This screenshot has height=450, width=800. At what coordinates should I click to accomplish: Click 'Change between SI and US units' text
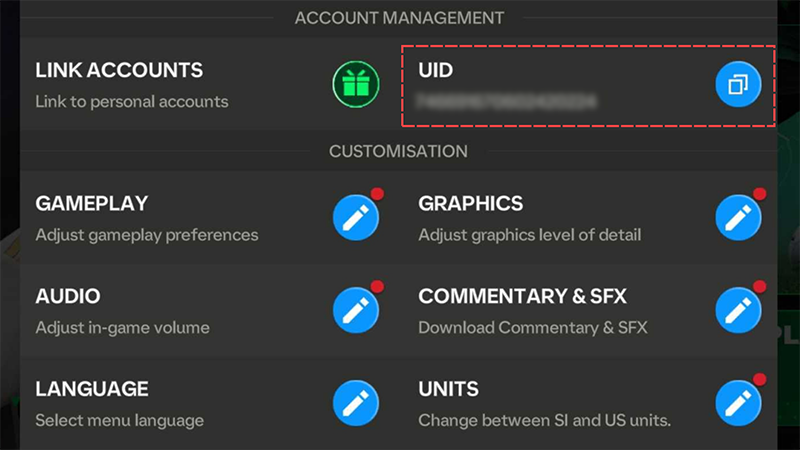(x=544, y=420)
